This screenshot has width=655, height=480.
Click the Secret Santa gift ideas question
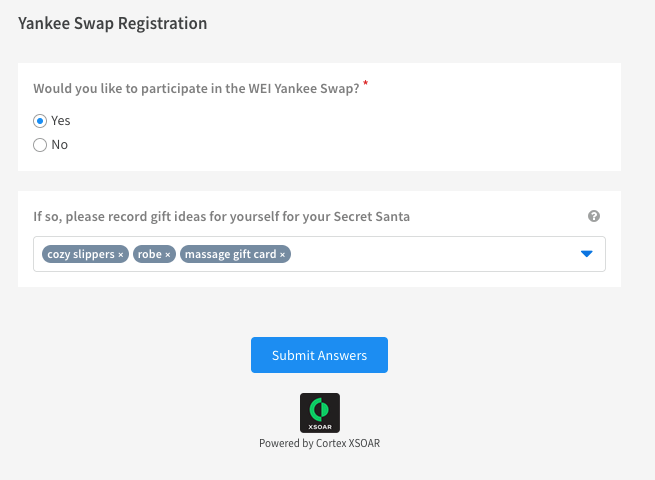click(x=221, y=216)
